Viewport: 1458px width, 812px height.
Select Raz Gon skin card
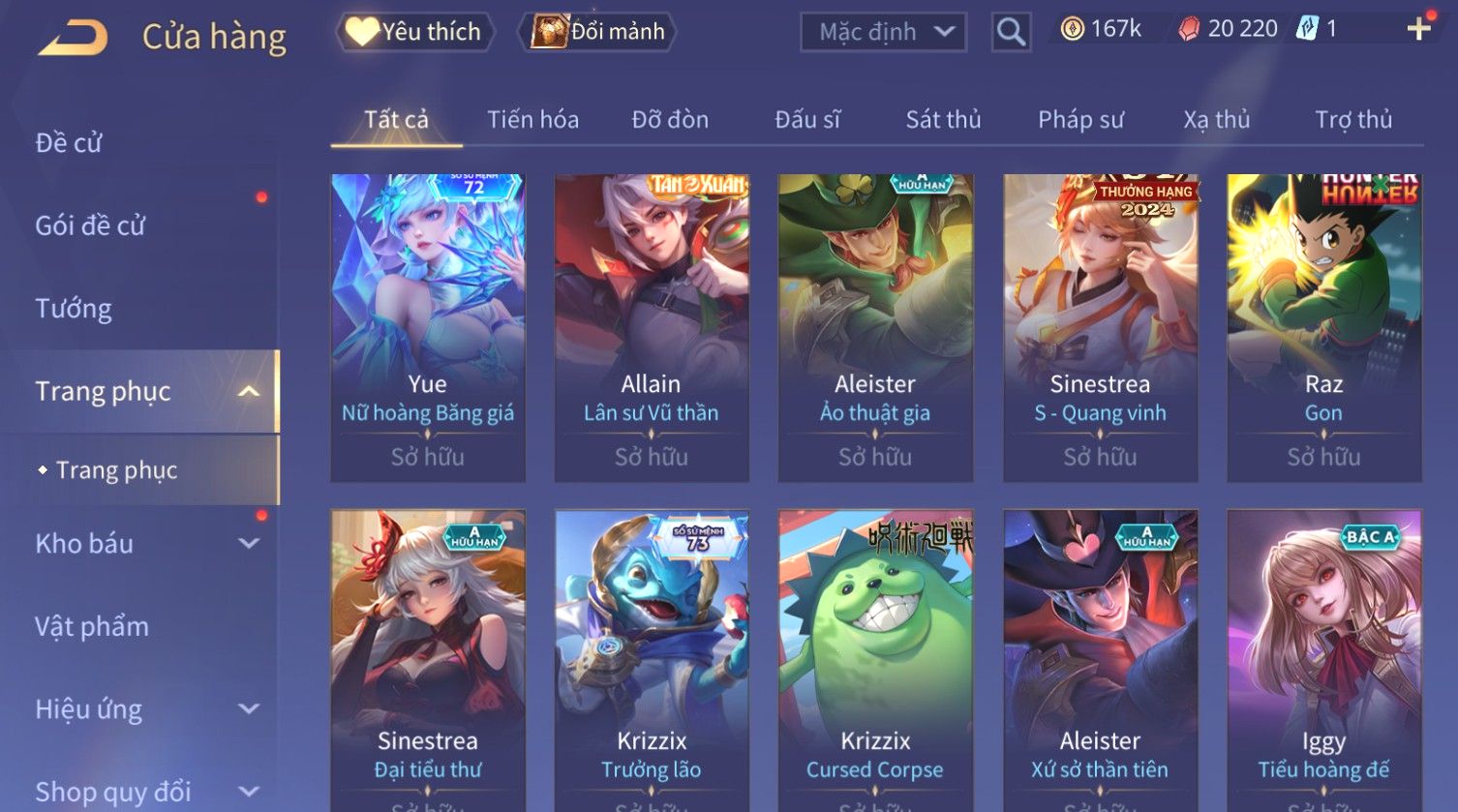click(1323, 328)
